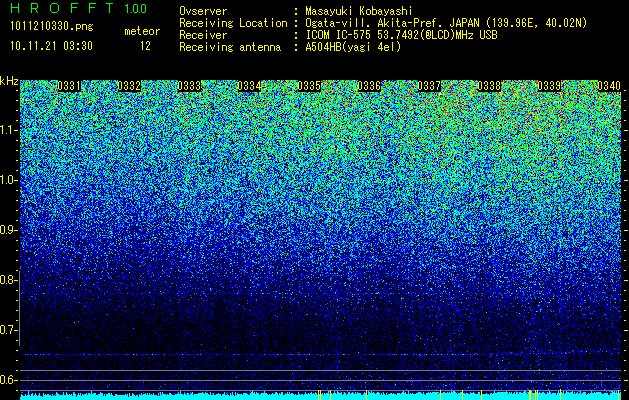Click the observer name Masayuki Kobayashi
This screenshot has width=629, height=400.
coord(359,12)
